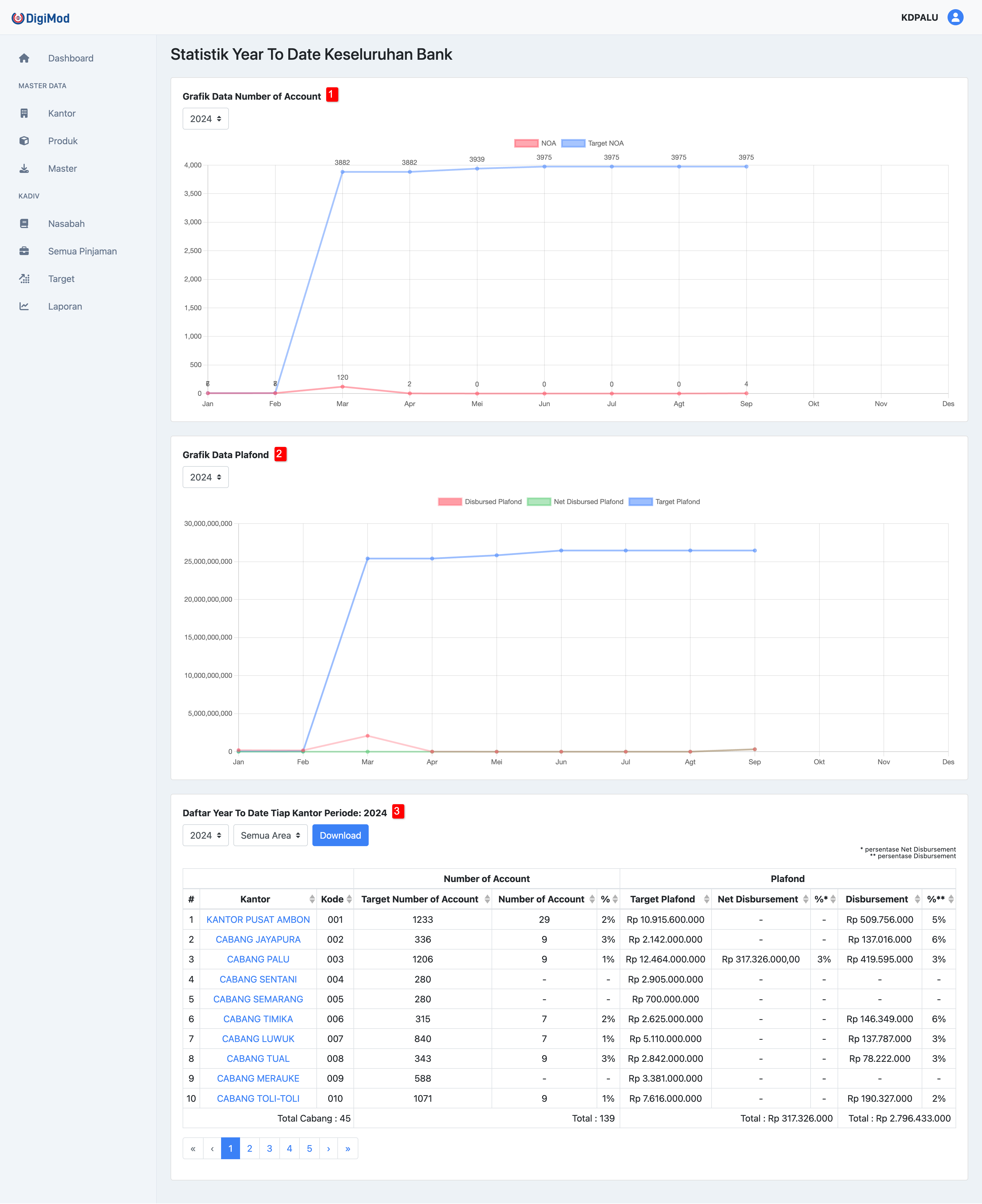
Task: Click the Target Plafond blue legend swatch
Action: 640,502
